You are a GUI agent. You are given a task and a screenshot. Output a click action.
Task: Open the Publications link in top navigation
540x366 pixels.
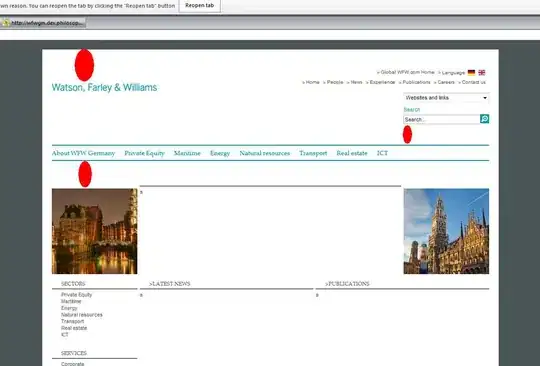[x=416, y=82]
